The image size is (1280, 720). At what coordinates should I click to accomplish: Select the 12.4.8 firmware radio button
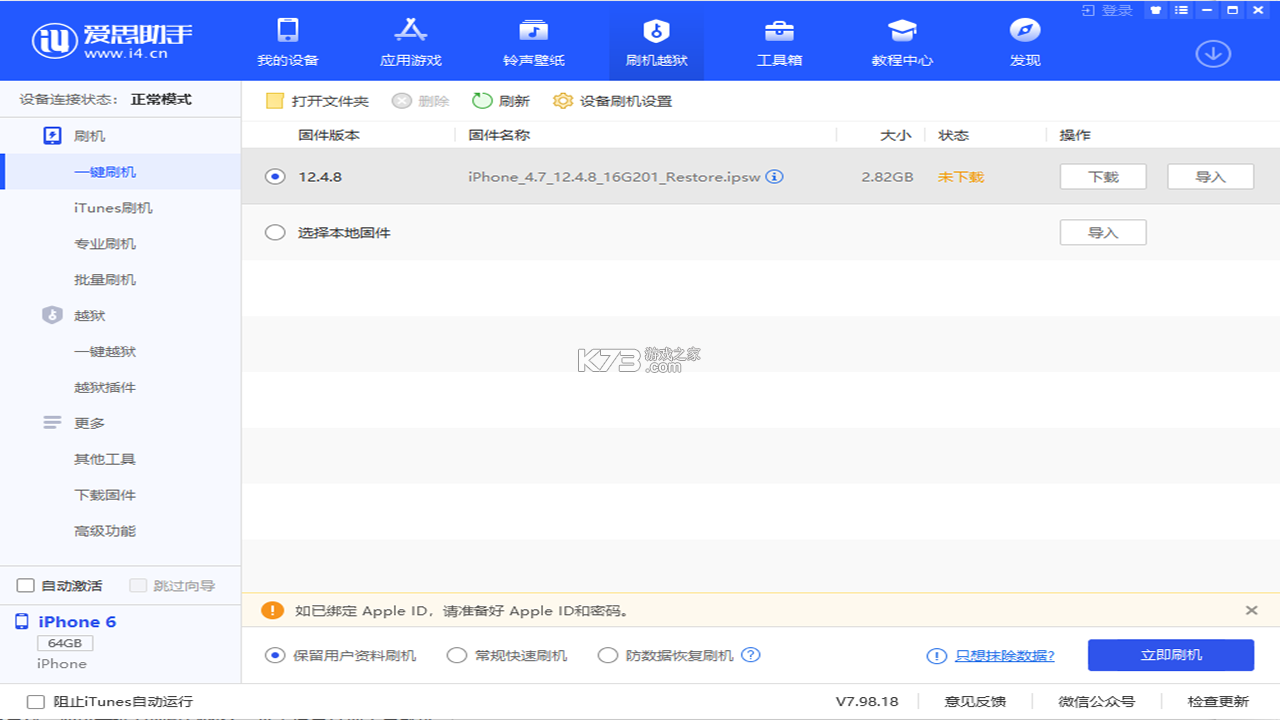[x=275, y=177]
